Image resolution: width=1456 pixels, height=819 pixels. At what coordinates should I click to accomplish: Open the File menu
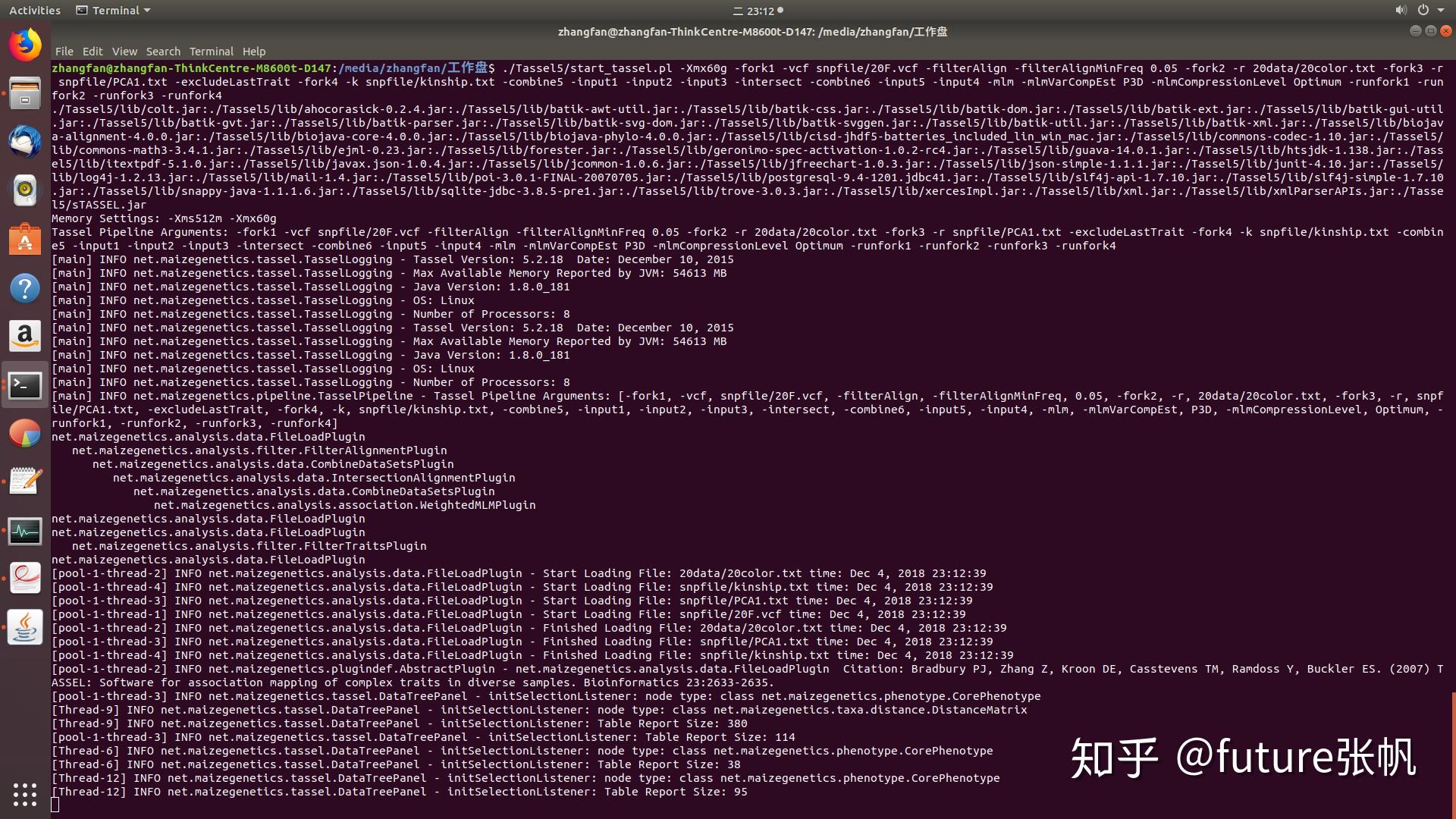coord(64,52)
